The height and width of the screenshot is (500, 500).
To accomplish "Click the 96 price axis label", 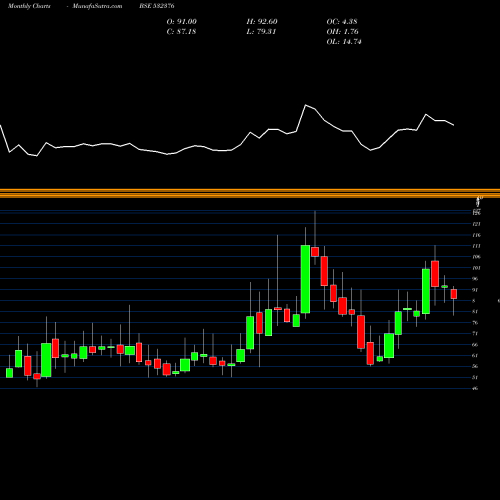I will 475,279.
